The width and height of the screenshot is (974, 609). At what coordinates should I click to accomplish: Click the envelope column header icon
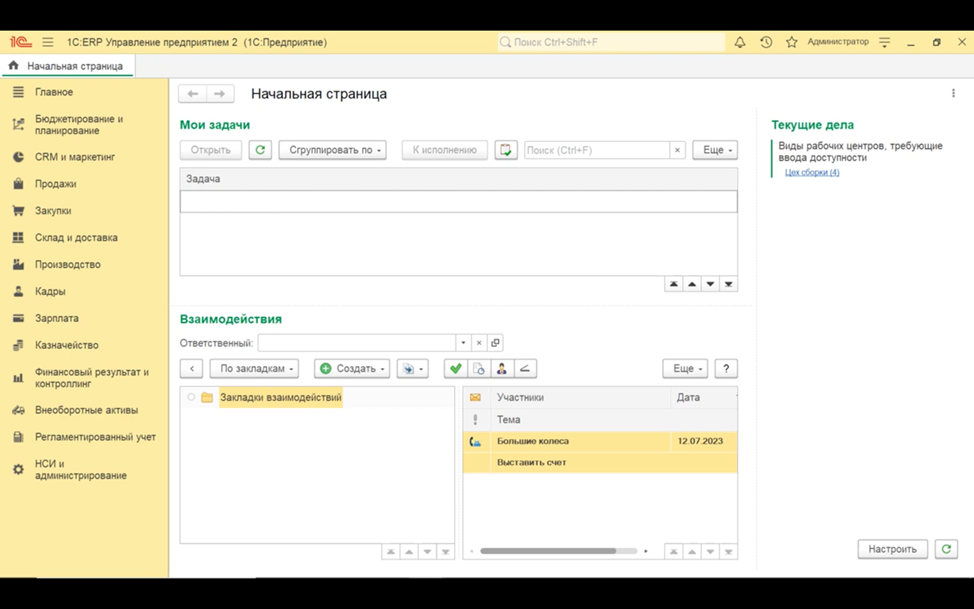coord(475,397)
